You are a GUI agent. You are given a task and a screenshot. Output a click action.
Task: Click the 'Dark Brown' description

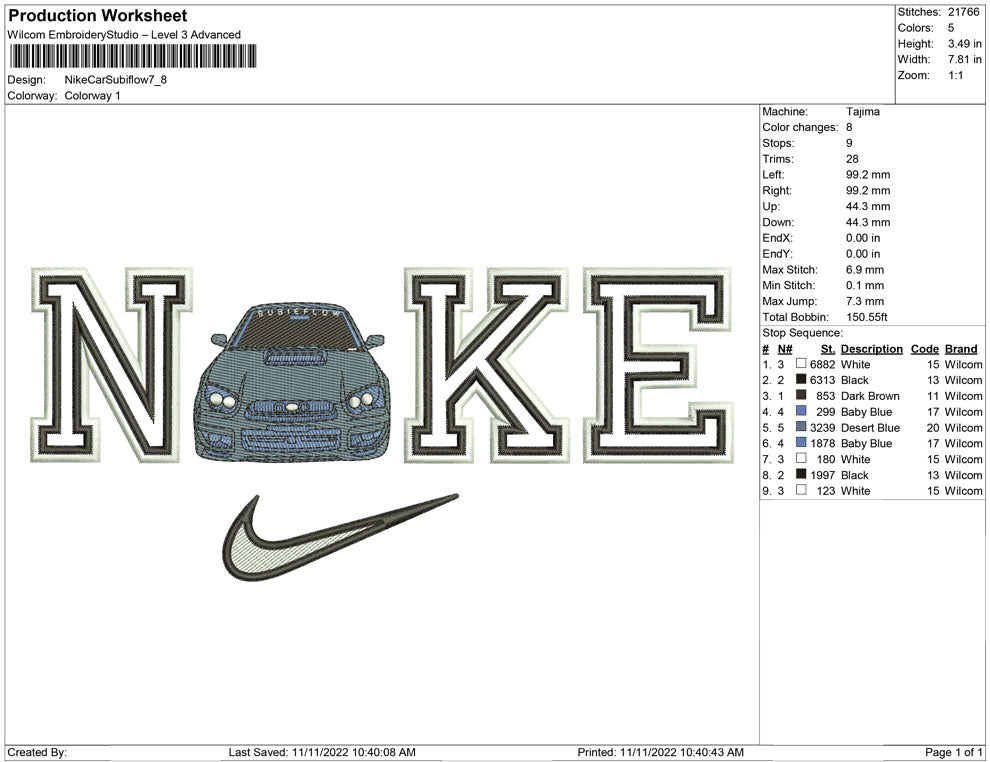870,396
